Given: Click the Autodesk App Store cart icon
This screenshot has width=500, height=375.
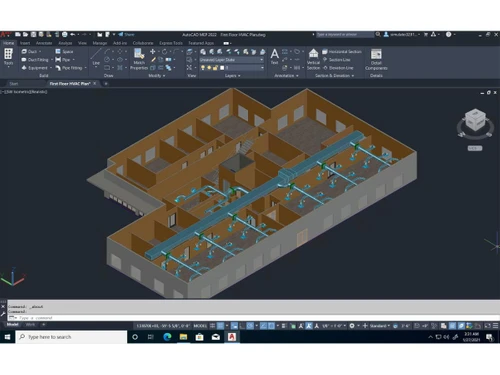Looking at the screenshot, I should 426,34.
